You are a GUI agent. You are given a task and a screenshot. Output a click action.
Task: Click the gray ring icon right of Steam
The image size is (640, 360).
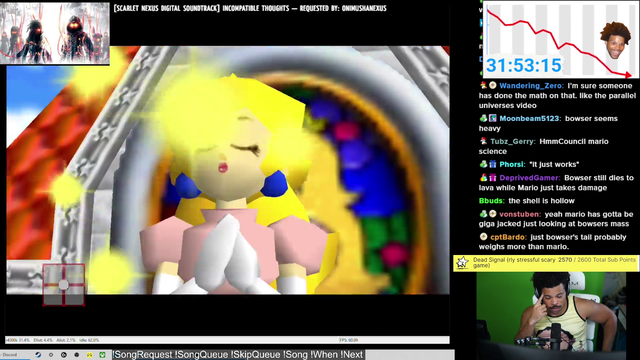pyautogui.click(x=51, y=355)
